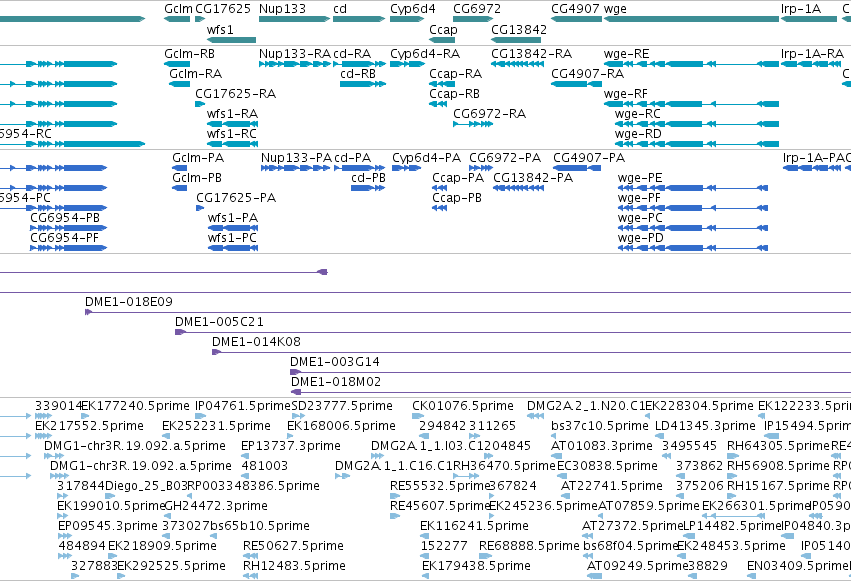Select the Gclm-RA transcript label
Image resolution: width=851 pixels, height=581 pixels.
point(195,74)
